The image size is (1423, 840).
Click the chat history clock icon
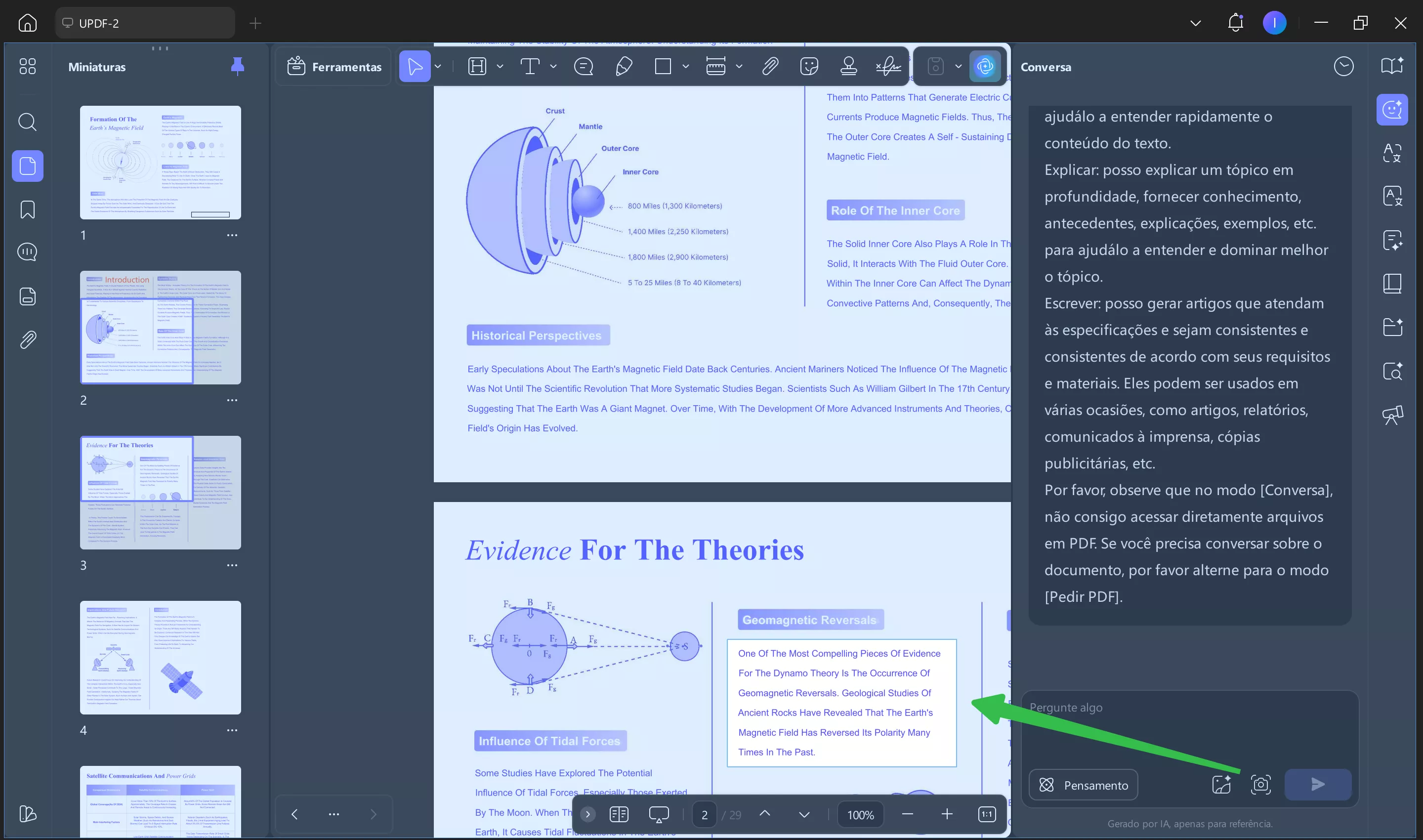(1343, 67)
